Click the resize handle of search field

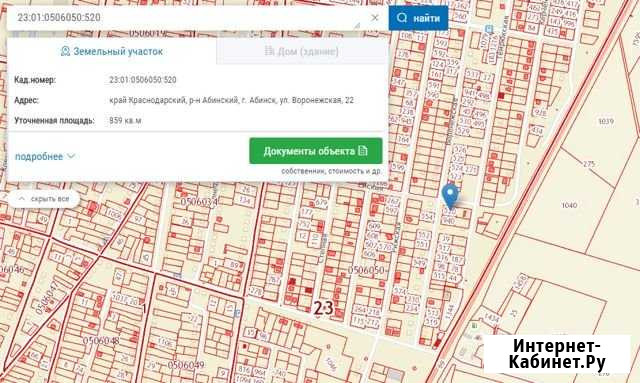[x=357, y=25]
